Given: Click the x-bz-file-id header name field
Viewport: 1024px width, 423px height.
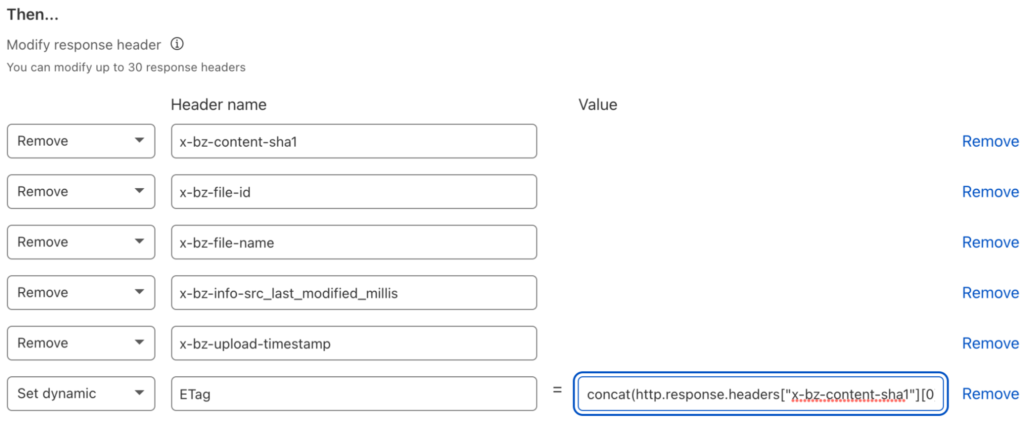Looking at the screenshot, I should tap(353, 192).
